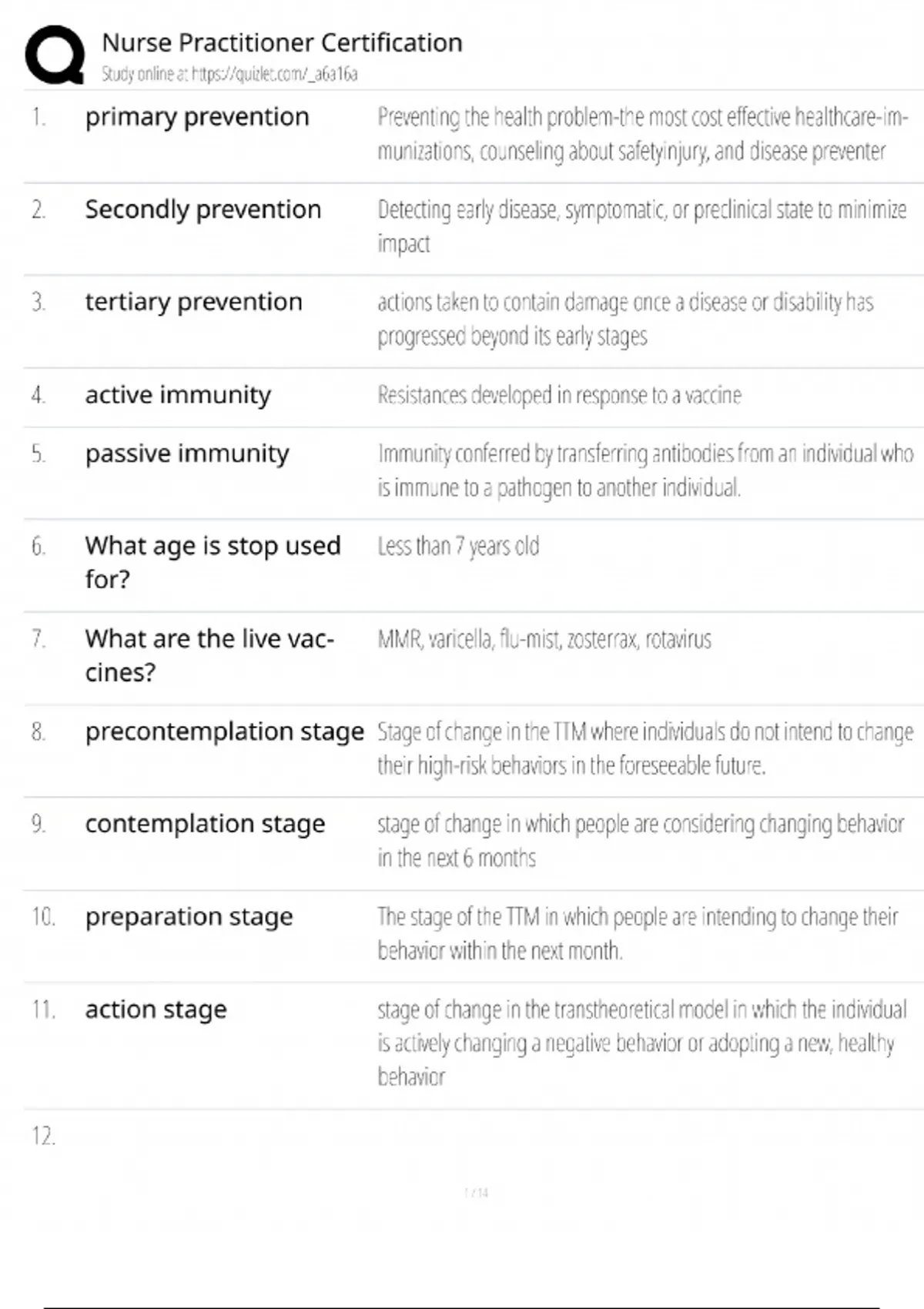Image resolution: width=924 pixels, height=1309 pixels.
Task: Click the action stage term
Action: [156, 1009]
